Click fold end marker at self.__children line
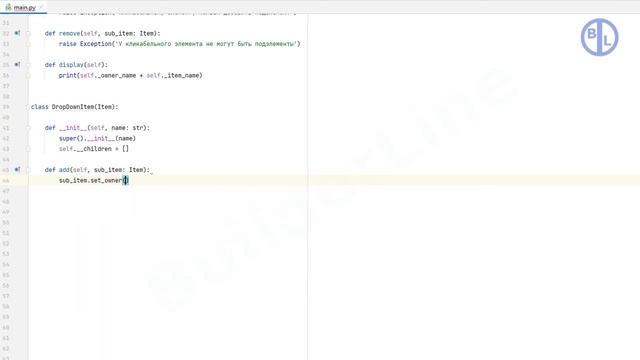The image size is (640, 360). click(28, 149)
